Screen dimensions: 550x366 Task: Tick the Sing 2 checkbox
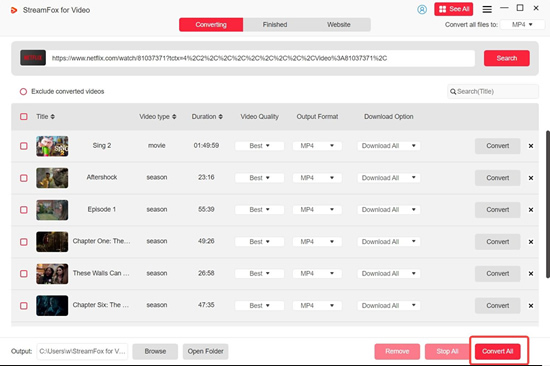click(24, 146)
